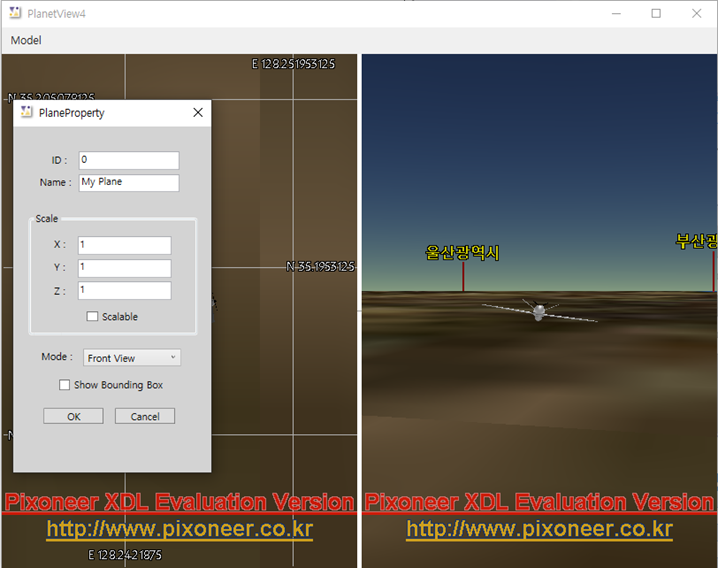Click the ID input field
This screenshot has height=568, width=718.
coord(129,160)
